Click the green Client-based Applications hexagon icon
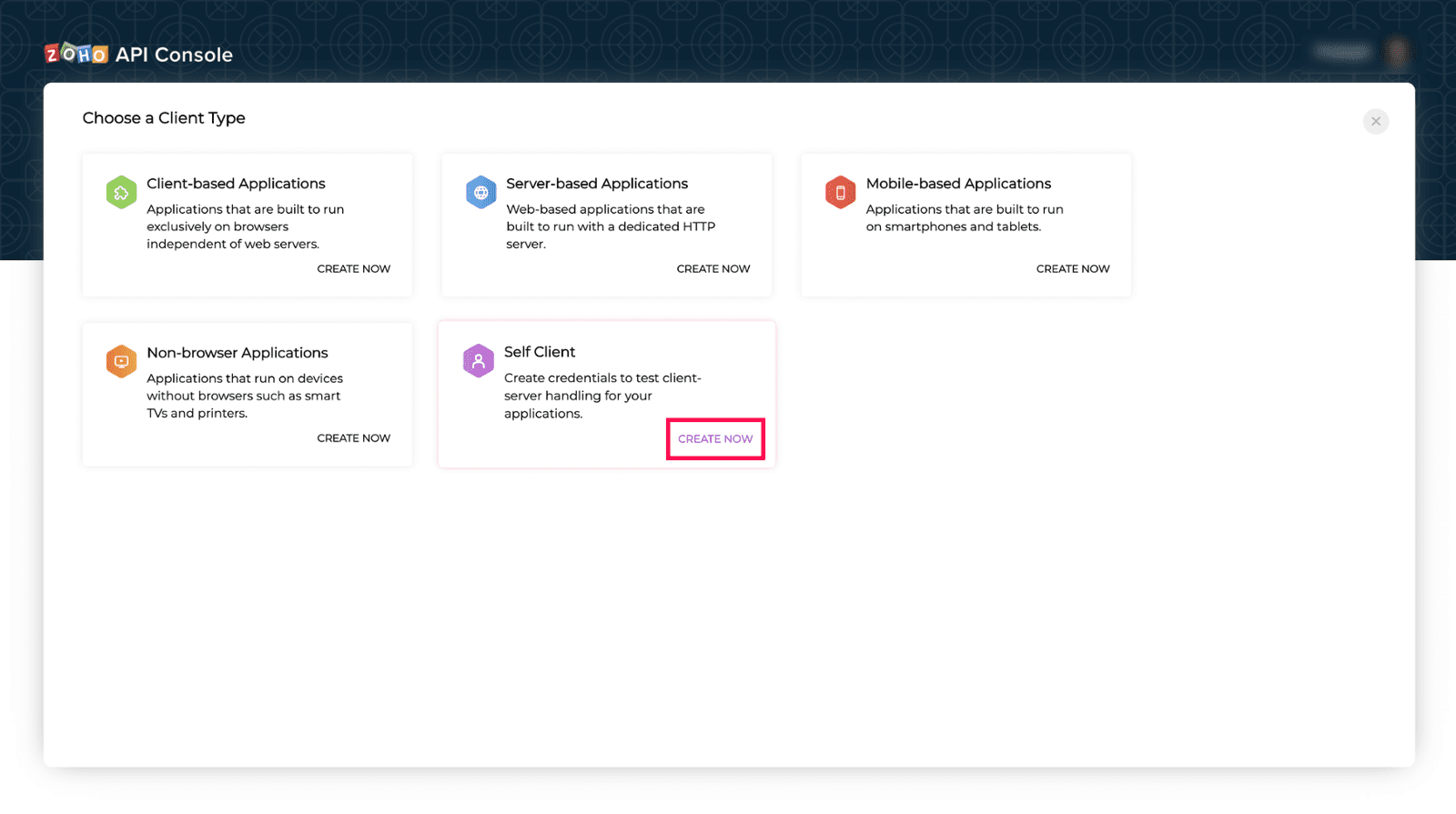 point(121,193)
